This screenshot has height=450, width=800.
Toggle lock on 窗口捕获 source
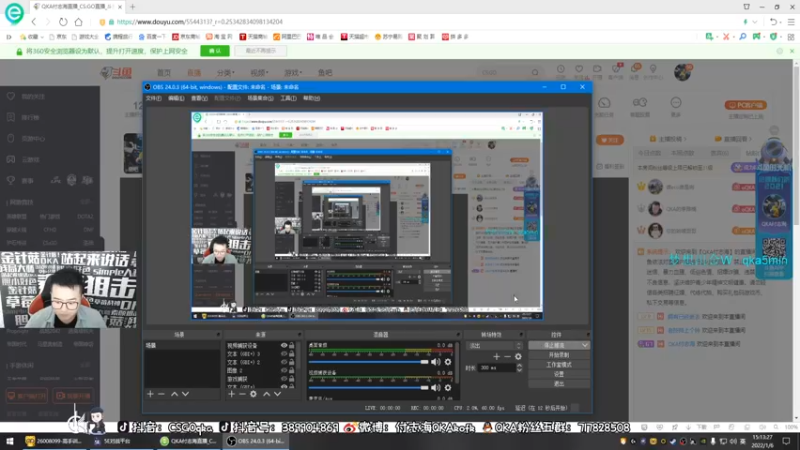(x=292, y=379)
